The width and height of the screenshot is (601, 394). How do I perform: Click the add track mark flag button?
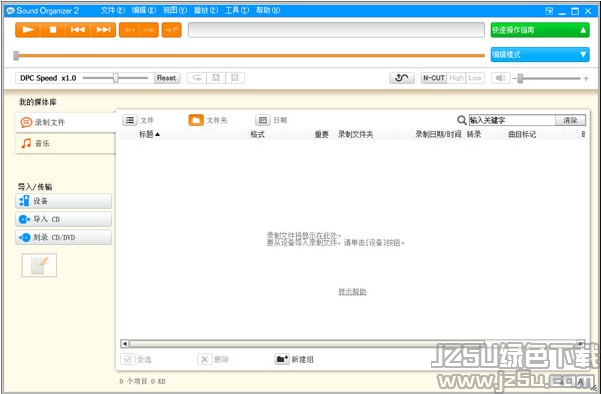171,30
